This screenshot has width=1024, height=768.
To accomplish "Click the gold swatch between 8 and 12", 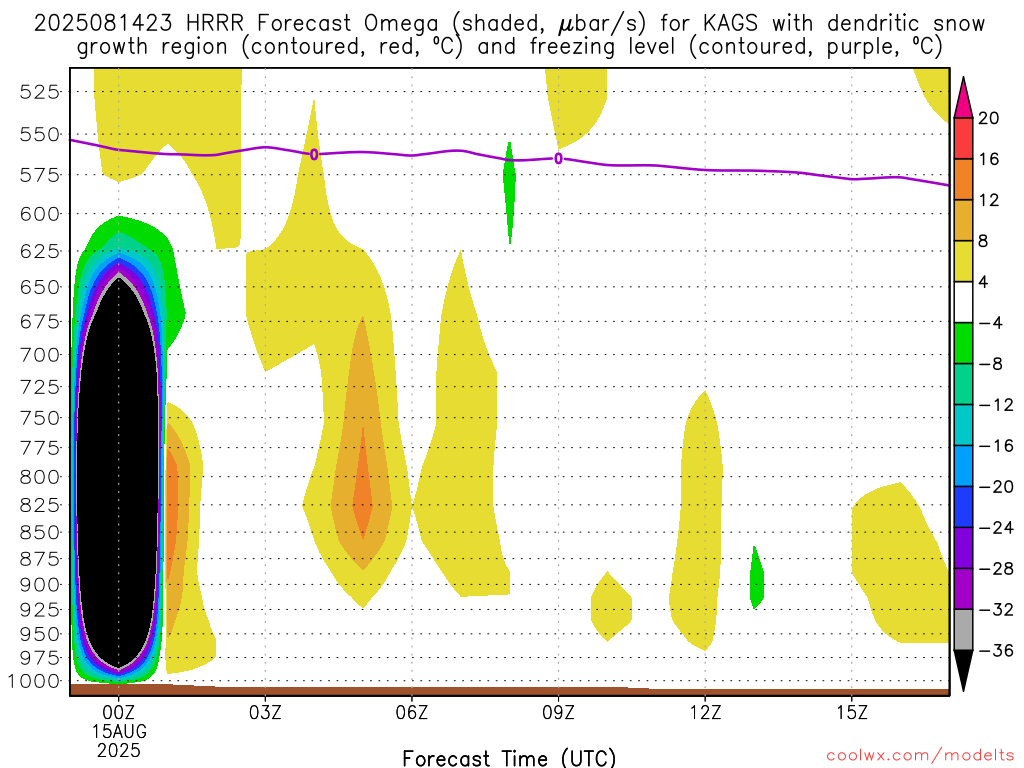I will [x=963, y=220].
